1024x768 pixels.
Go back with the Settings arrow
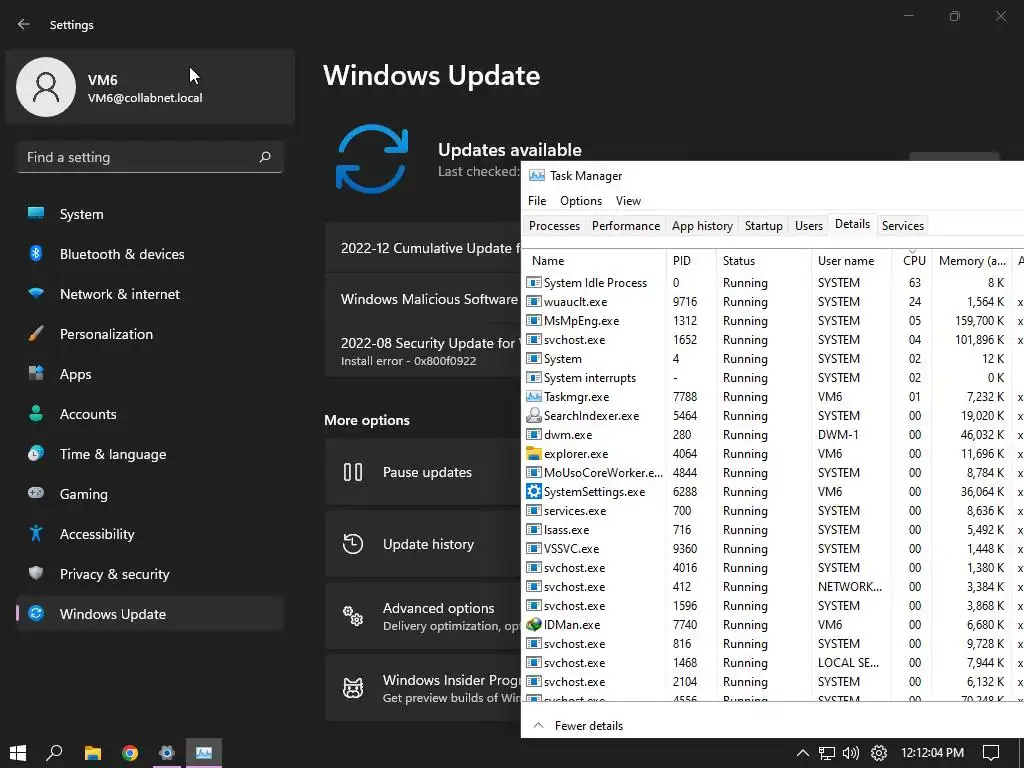[x=24, y=24]
